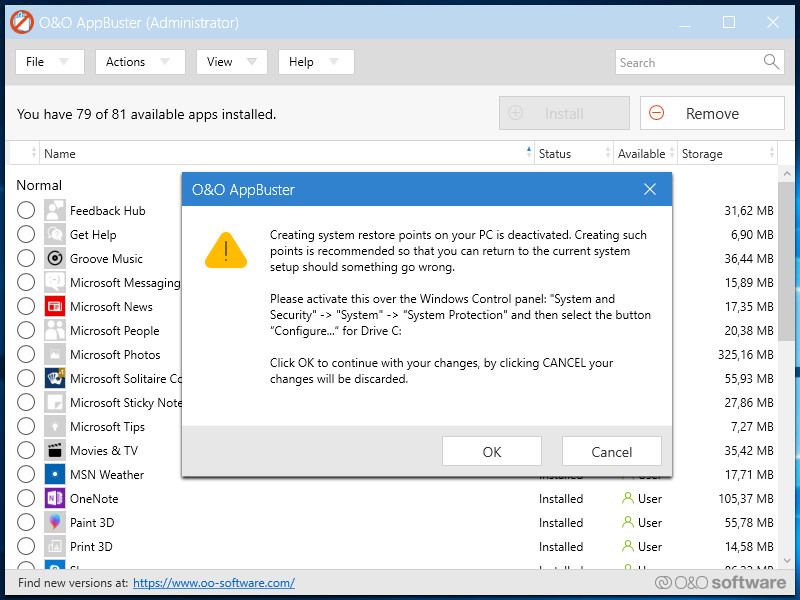
Task: Click the vertical scrollbar thumb of the app list
Action: pos(787,261)
